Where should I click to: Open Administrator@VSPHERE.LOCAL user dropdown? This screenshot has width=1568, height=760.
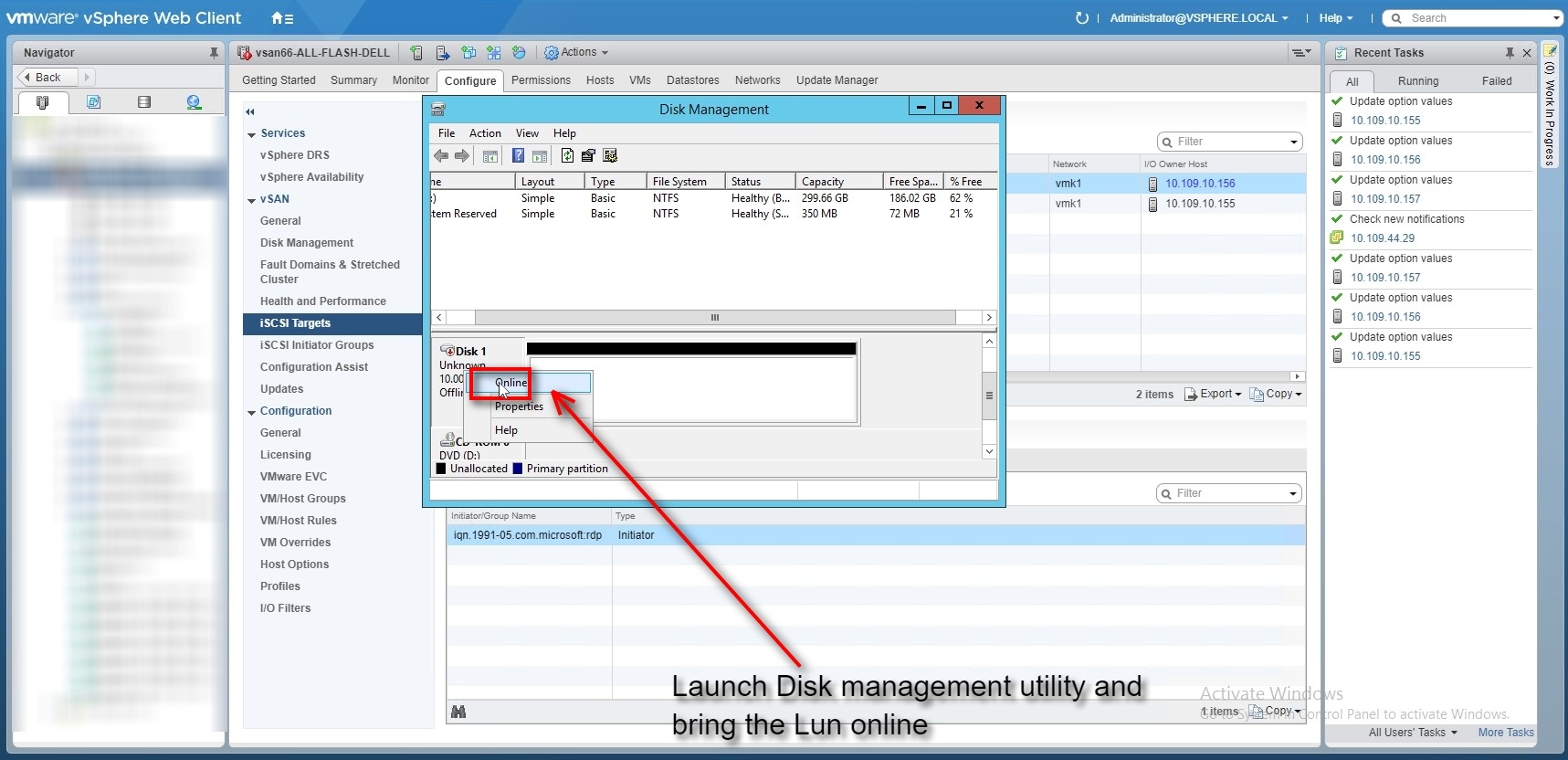(1198, 18)
